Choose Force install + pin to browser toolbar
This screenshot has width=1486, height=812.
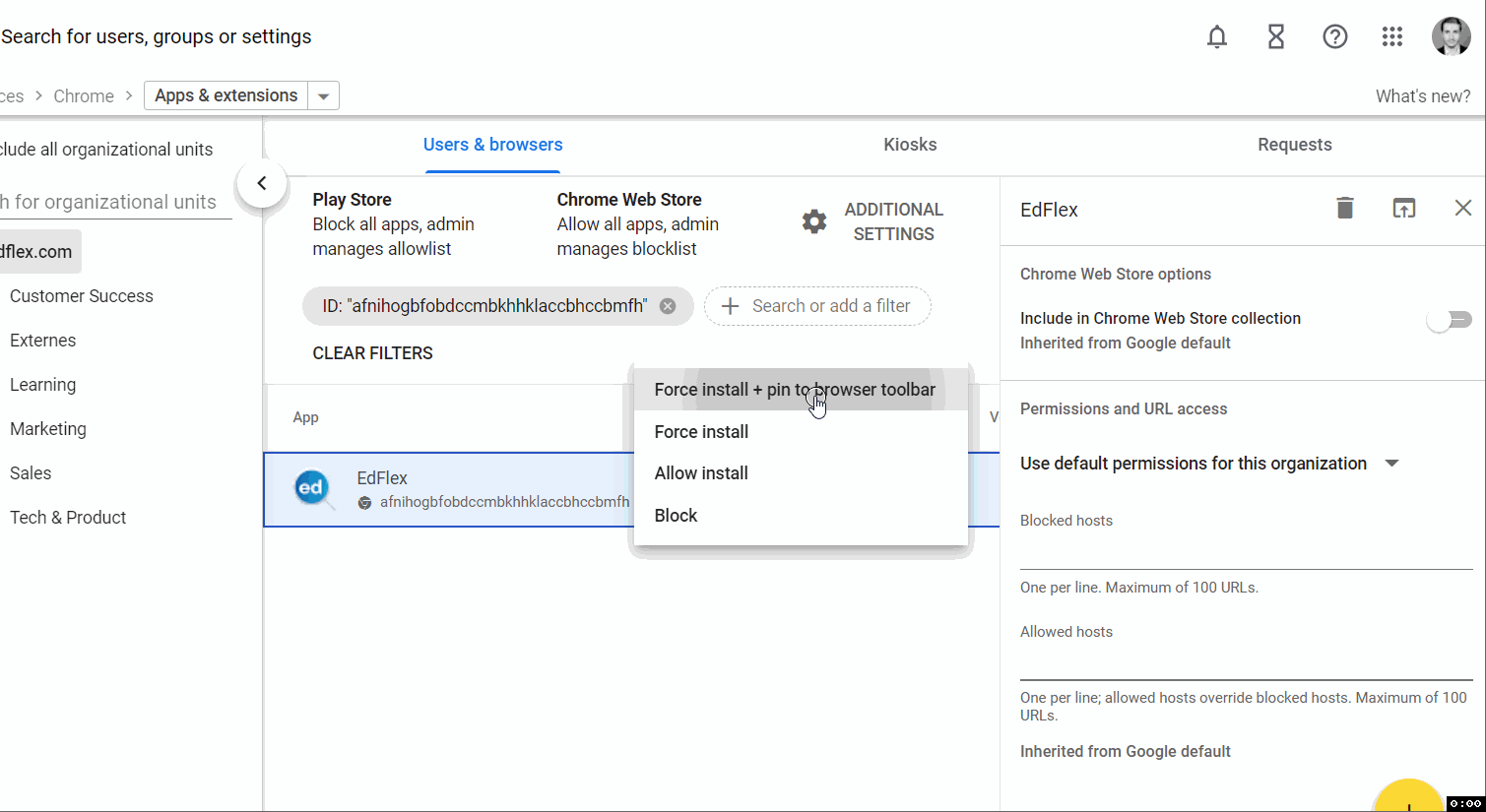(x=801, y=390)
